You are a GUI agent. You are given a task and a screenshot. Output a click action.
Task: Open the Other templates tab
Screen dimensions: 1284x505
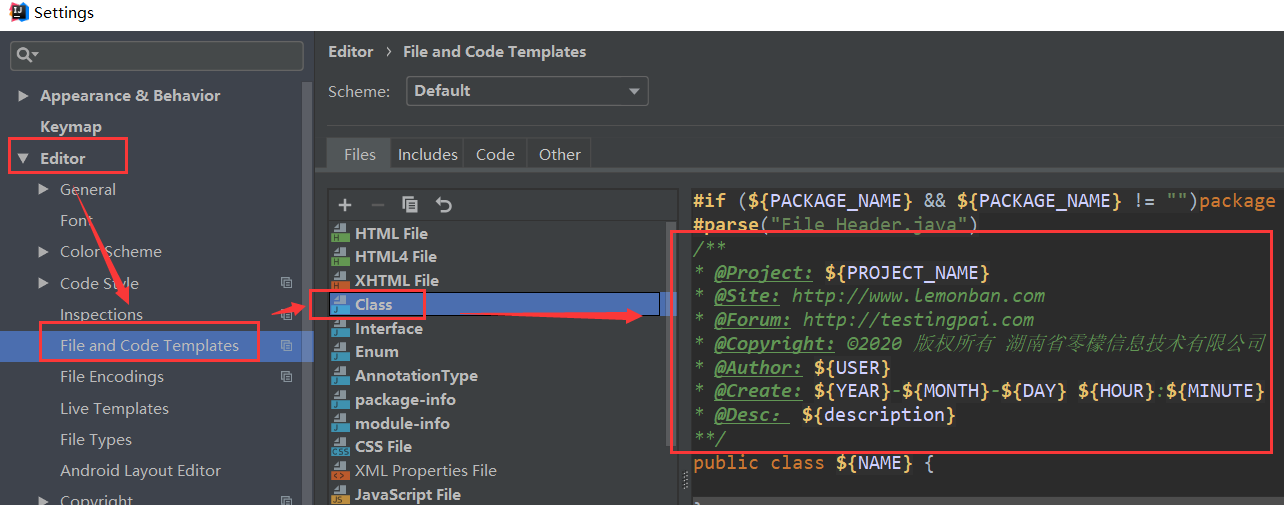[x=559, y=155]
